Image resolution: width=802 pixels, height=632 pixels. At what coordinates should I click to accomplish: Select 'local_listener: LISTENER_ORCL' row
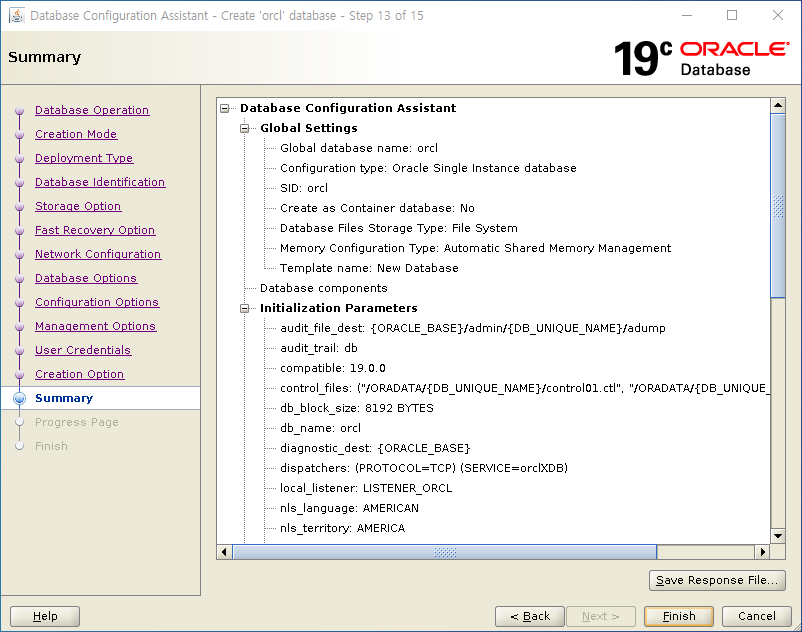click(x=366, y=488)
